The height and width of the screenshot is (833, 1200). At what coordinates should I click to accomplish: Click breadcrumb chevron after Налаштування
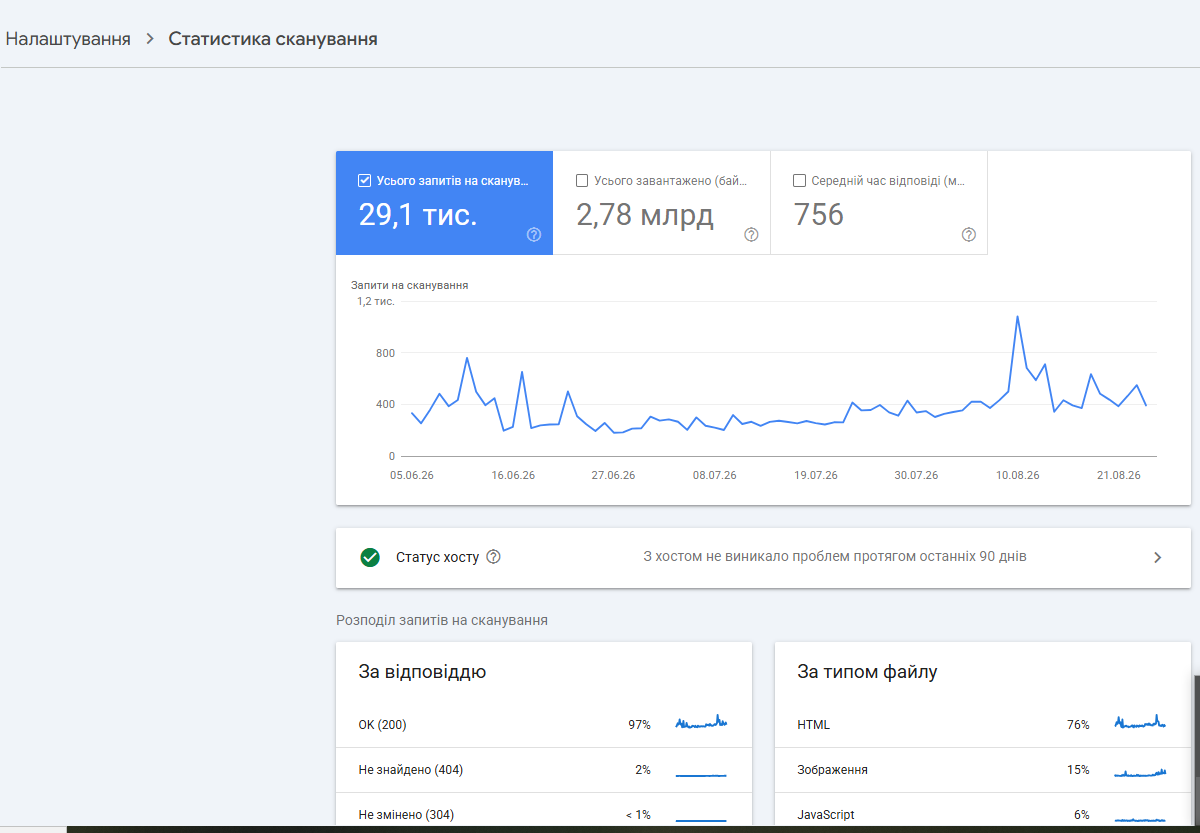coord(150,39)
